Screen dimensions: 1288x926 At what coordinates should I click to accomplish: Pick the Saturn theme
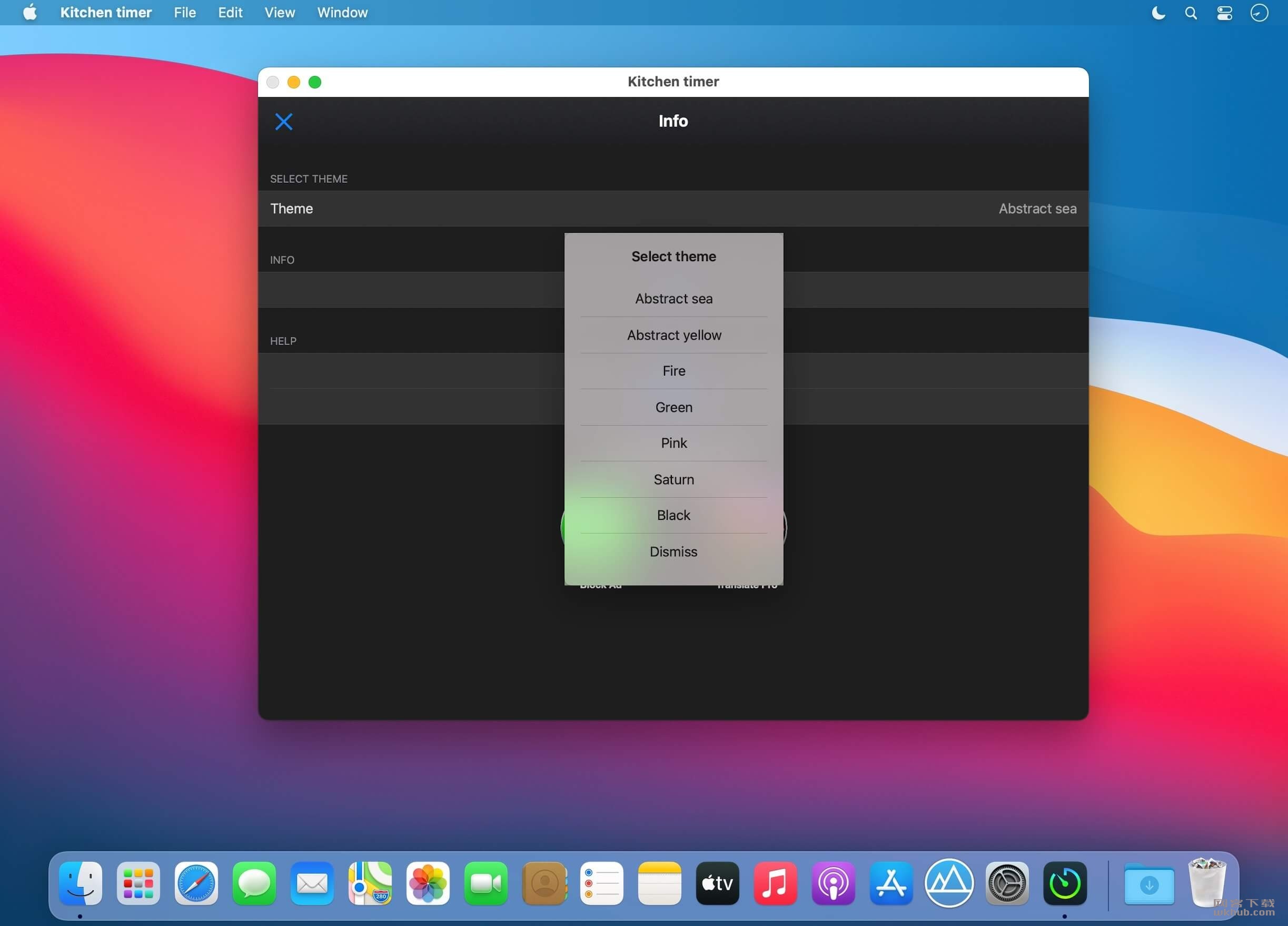tap(673, 479)
